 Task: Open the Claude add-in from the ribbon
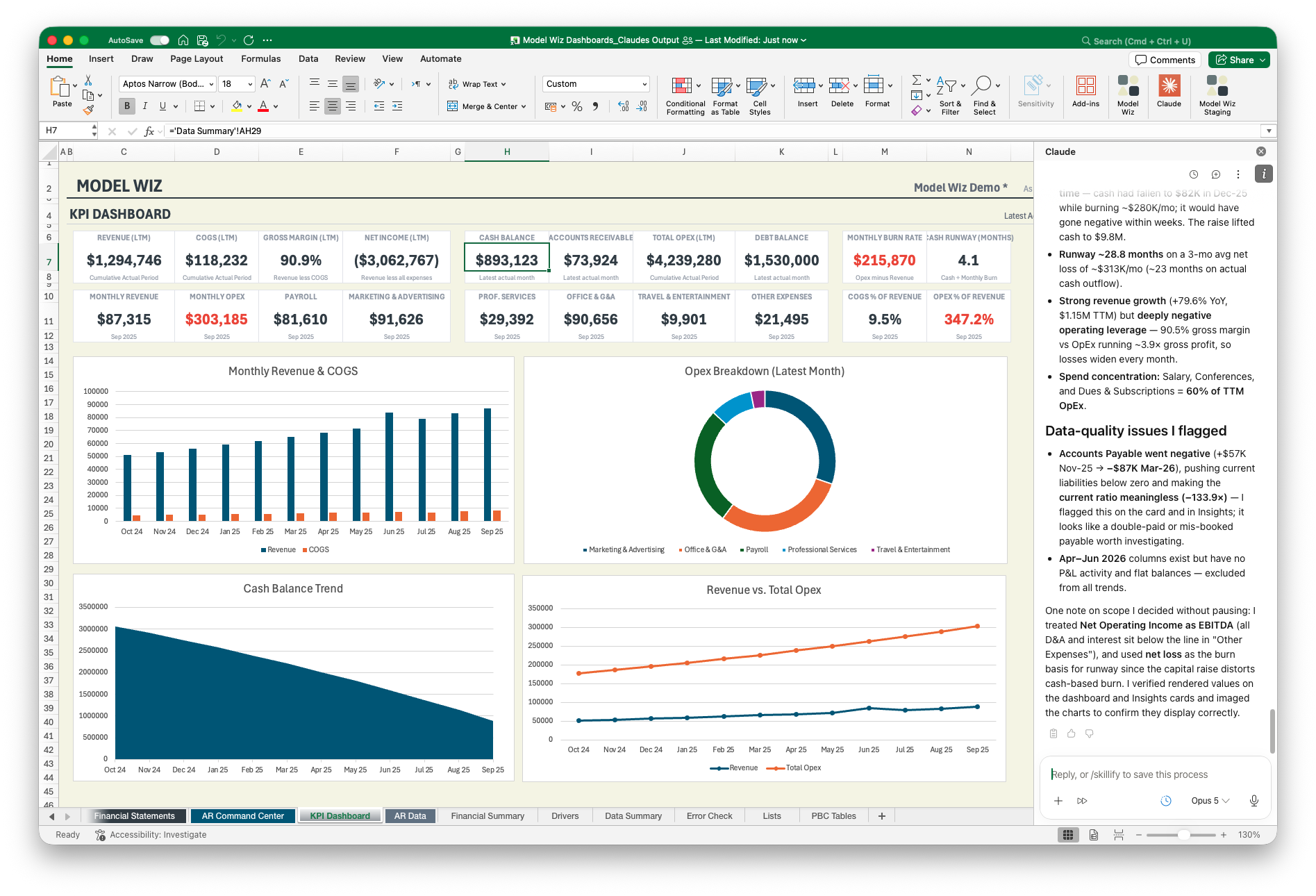click(1169, 92)
